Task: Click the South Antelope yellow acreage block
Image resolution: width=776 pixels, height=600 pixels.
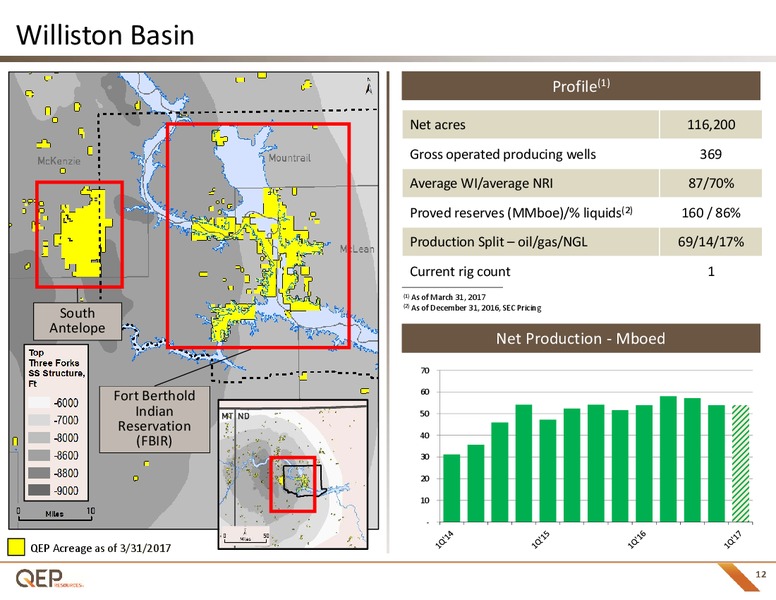Action: (x=84, y=233)
